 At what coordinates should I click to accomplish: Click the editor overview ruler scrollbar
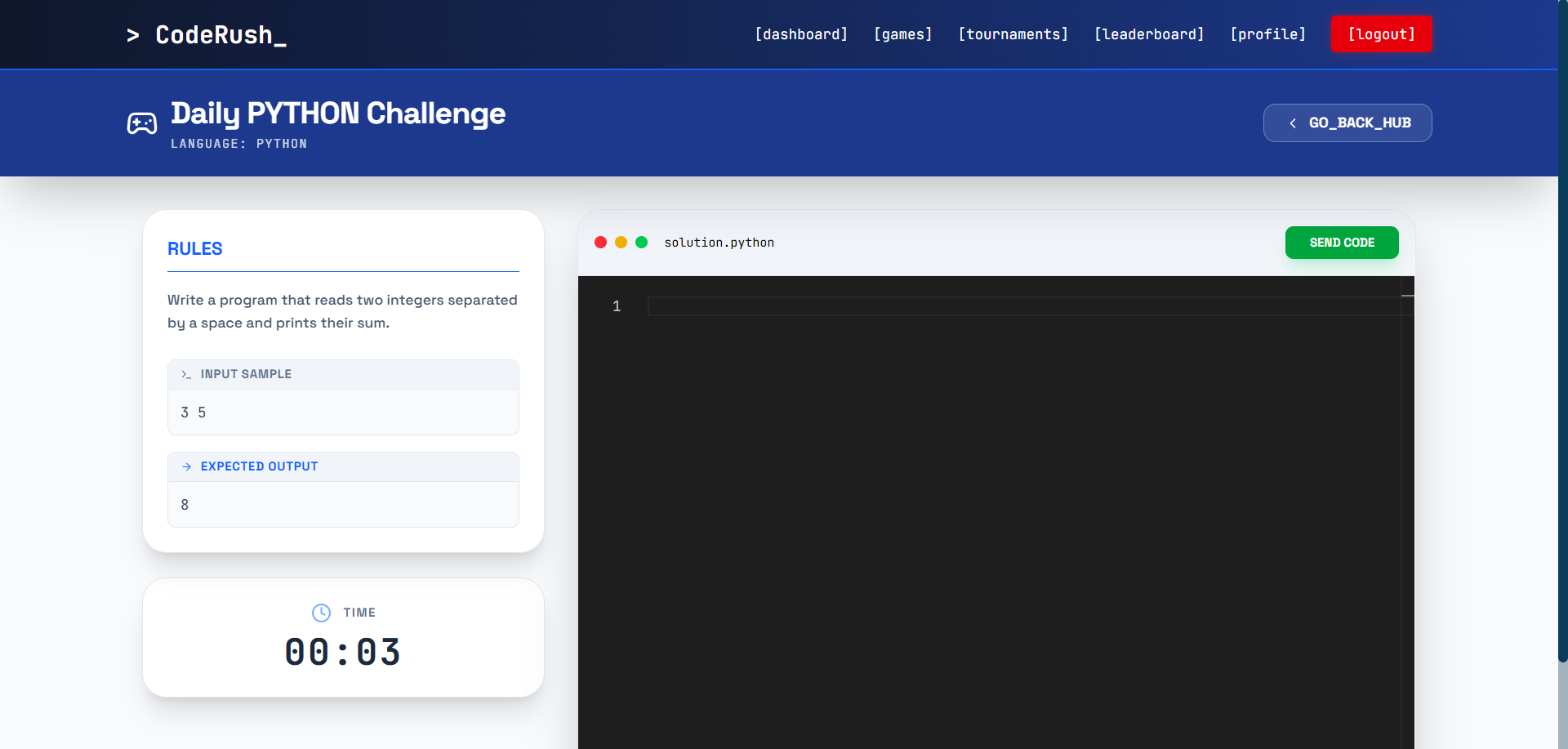1408,512
